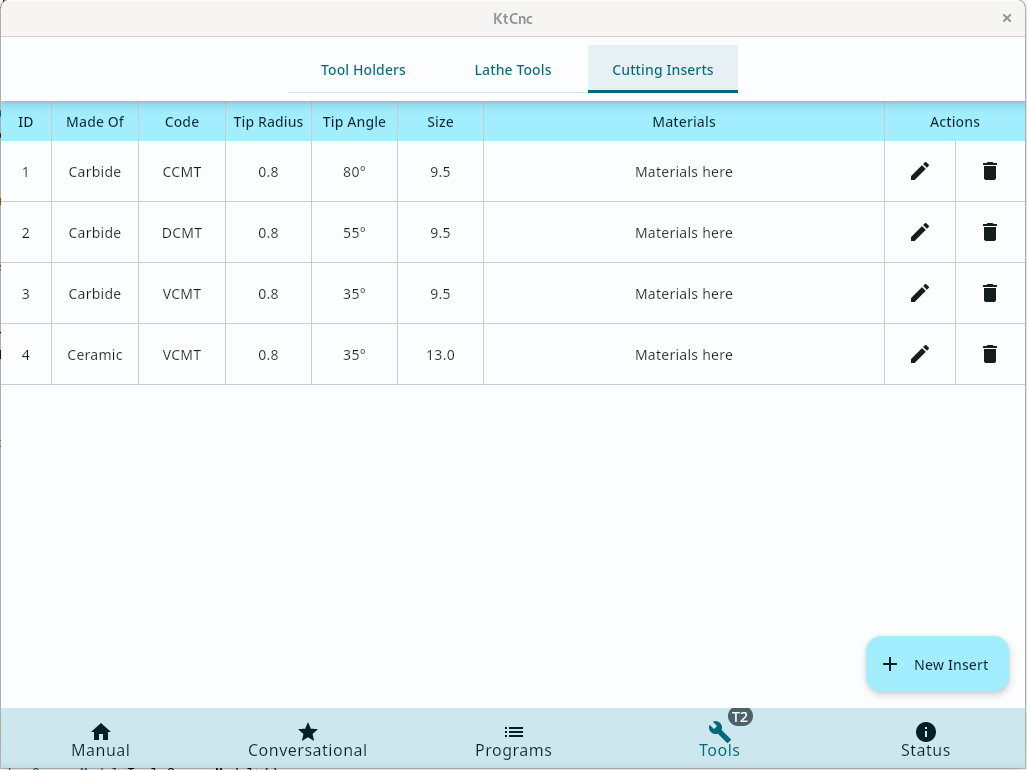1027x770 pixels.
Task: Open the Lathe Tools tab
Action: pos(513,70)
